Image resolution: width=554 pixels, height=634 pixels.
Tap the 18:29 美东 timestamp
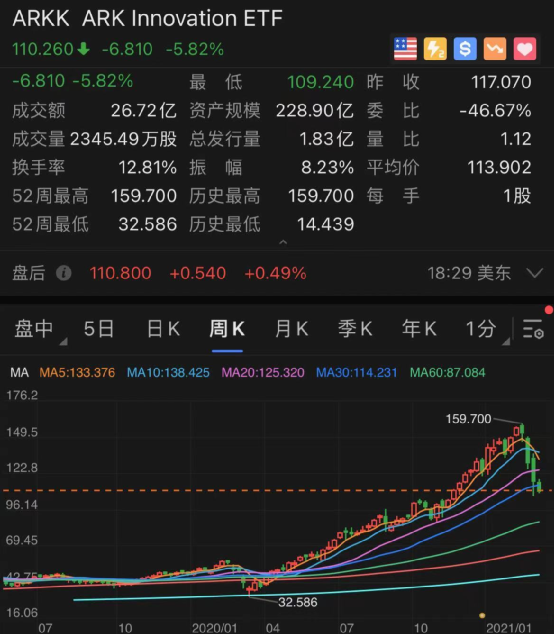(x=469, y=273)
